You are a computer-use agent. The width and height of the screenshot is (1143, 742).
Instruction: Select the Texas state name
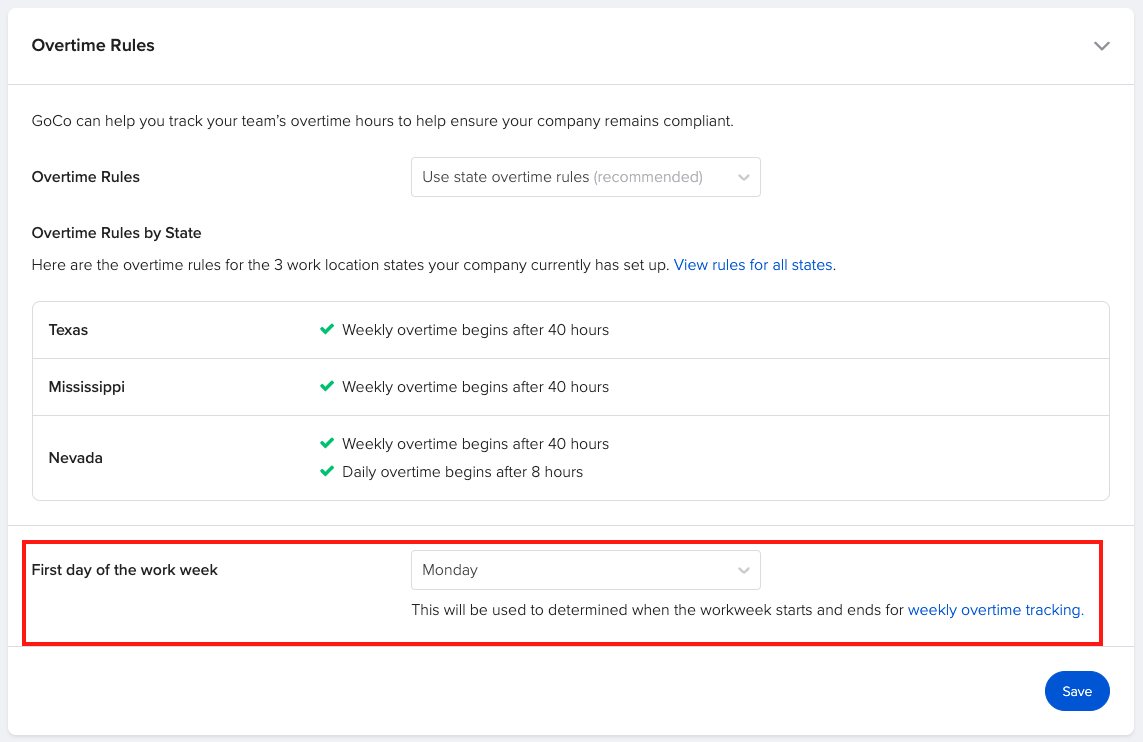coord(68,330)
